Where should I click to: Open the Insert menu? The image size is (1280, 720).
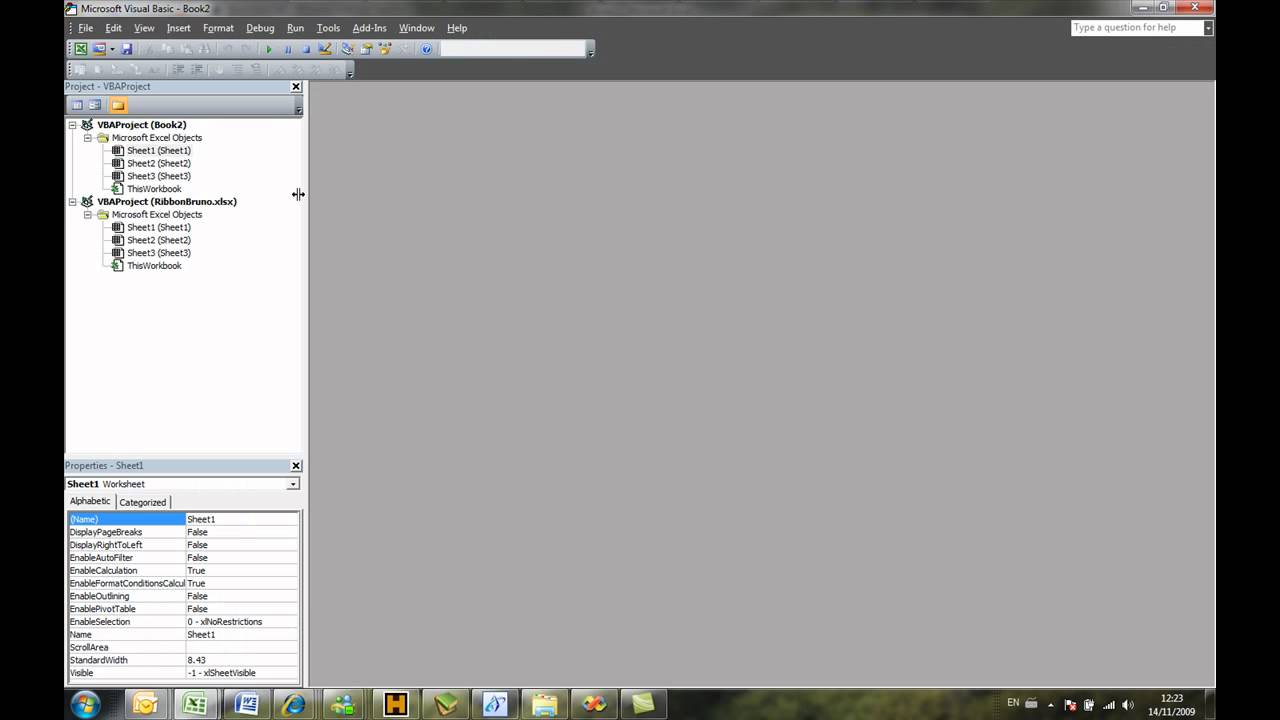(178, 28)
